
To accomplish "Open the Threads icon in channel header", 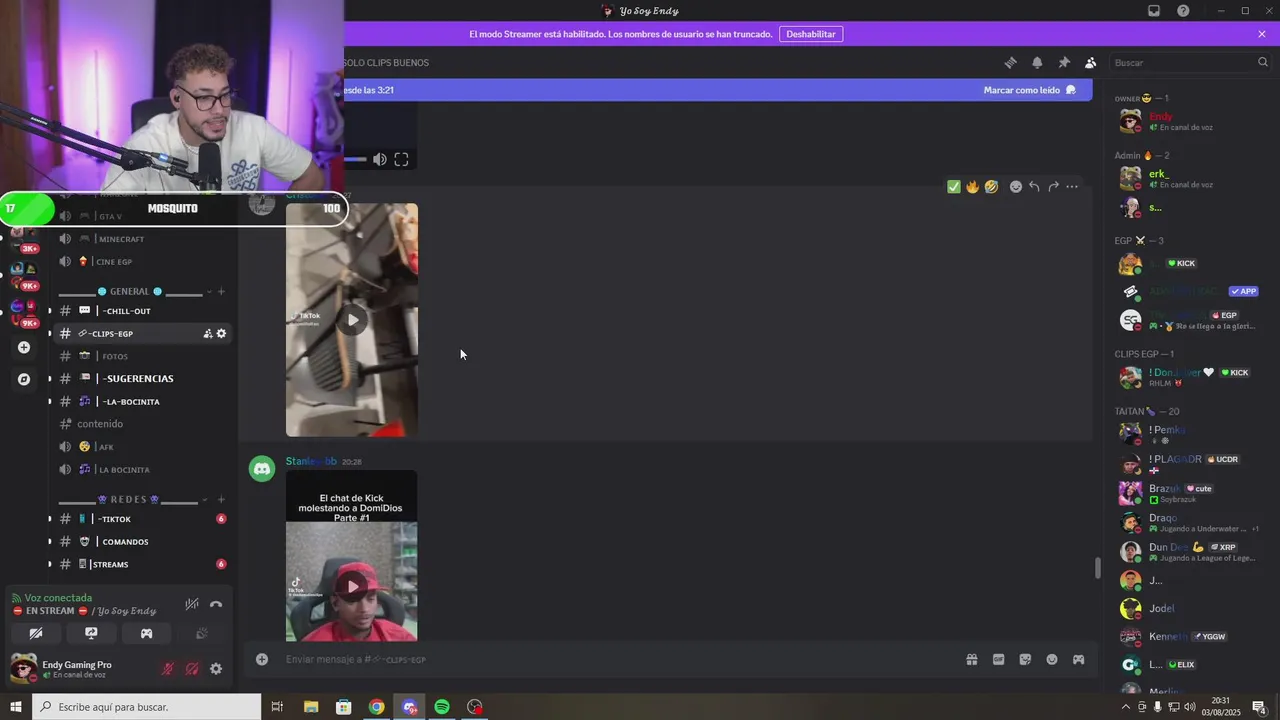I will click(x=1010, y=62).
